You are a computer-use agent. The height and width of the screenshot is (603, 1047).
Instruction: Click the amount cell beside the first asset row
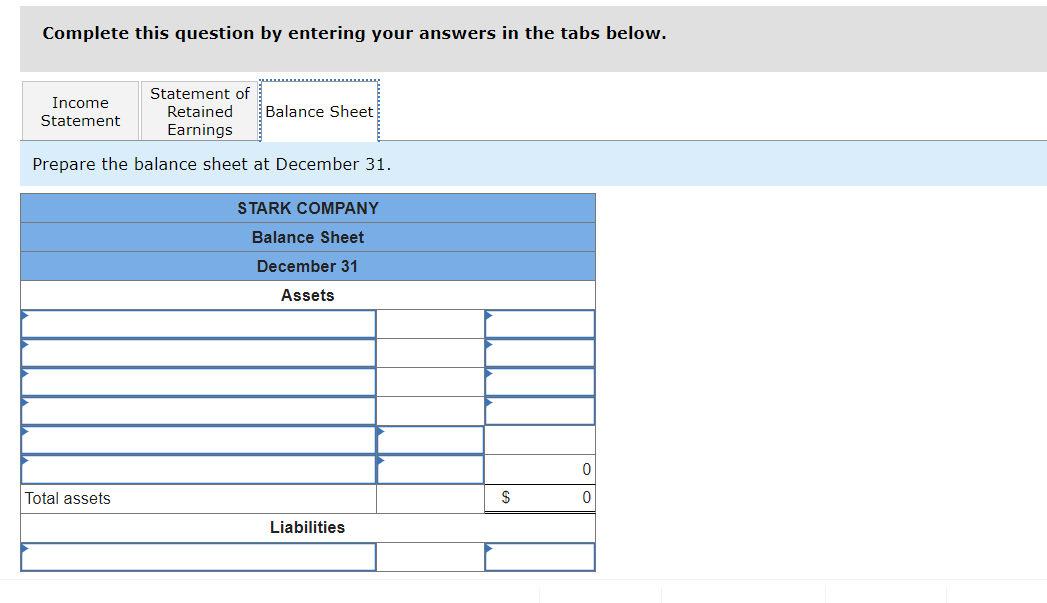(540, 323)
